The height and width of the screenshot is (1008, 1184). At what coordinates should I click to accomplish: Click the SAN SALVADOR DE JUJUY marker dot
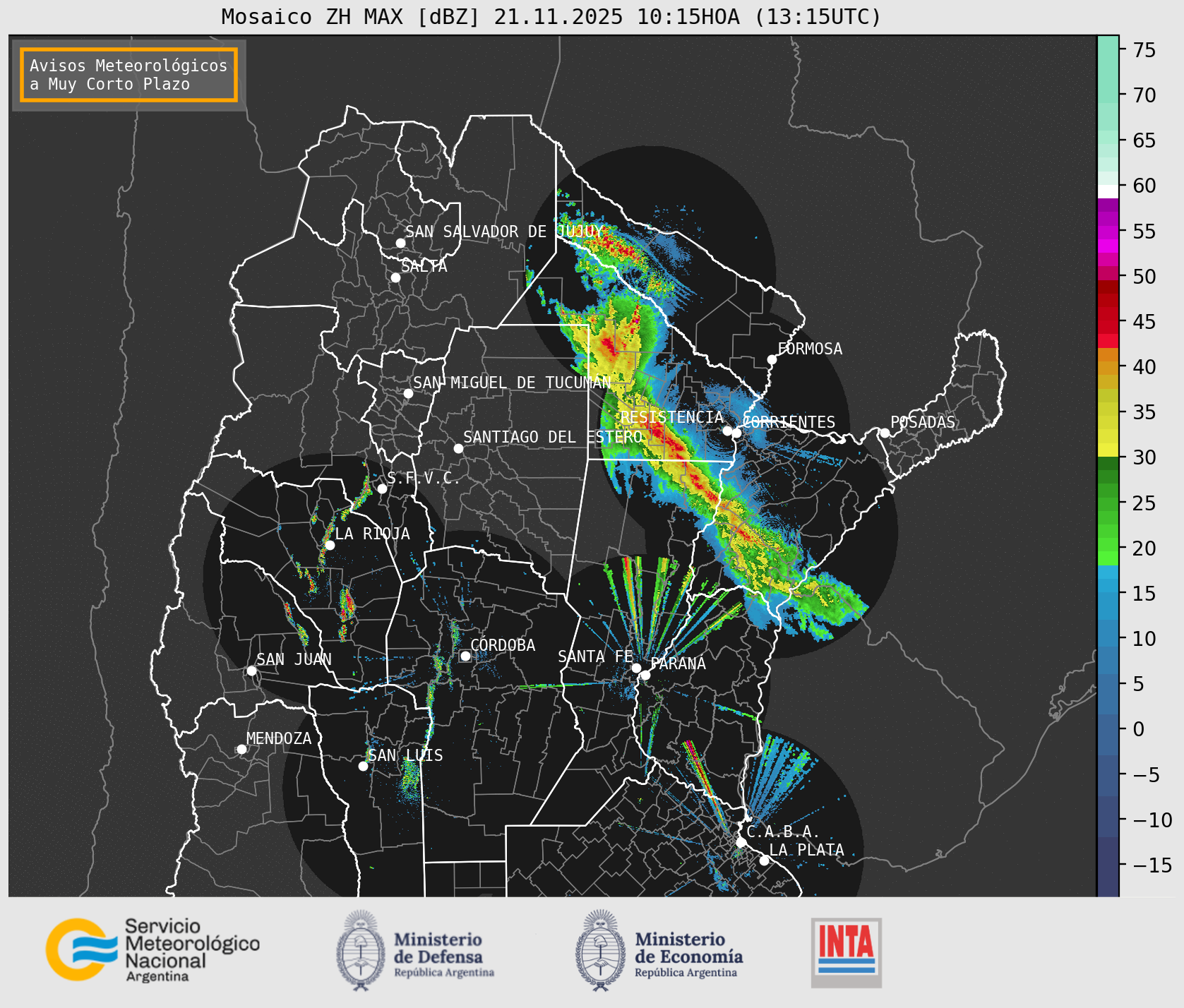pos(400,243)
